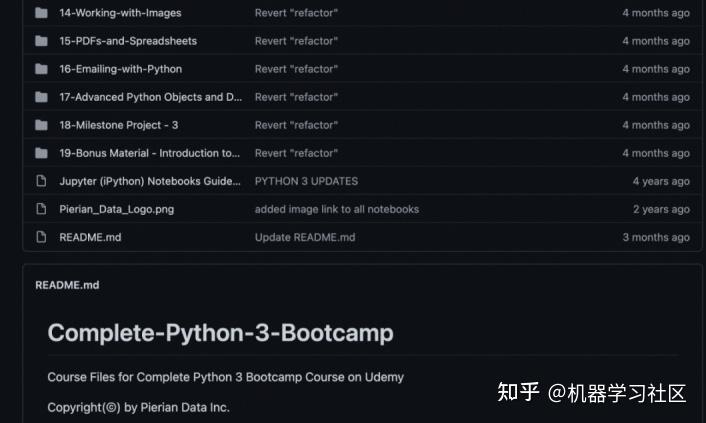This screenshot has width=706, height=423.
Task: Open the Update README.md commit message
Action: click(305, 237)
